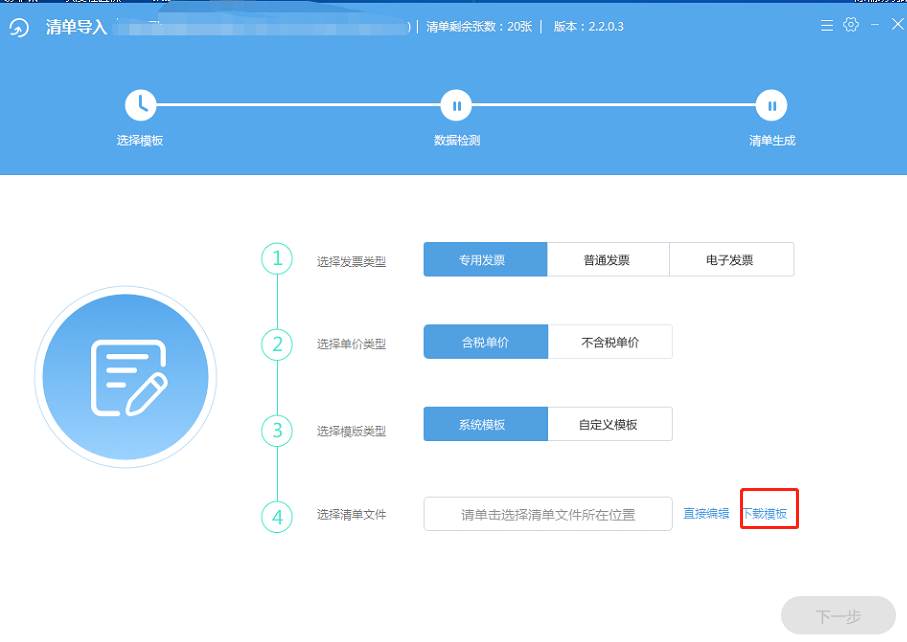Open the hamburger menu in title bar
907x642 pixels.
(x=826, y=25)
